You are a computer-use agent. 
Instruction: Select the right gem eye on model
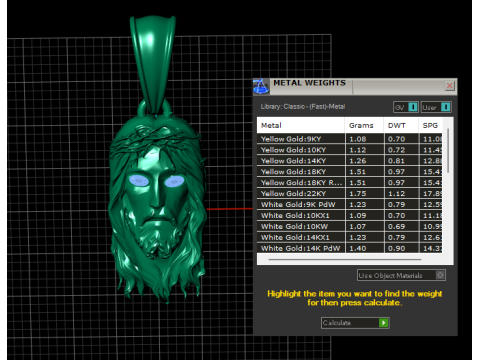click(174, 182)
